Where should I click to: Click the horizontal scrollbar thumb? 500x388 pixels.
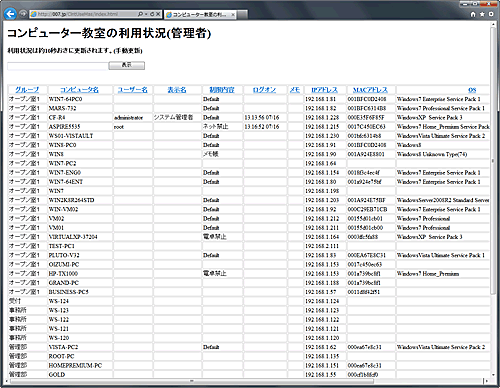(x=192, y=381)
